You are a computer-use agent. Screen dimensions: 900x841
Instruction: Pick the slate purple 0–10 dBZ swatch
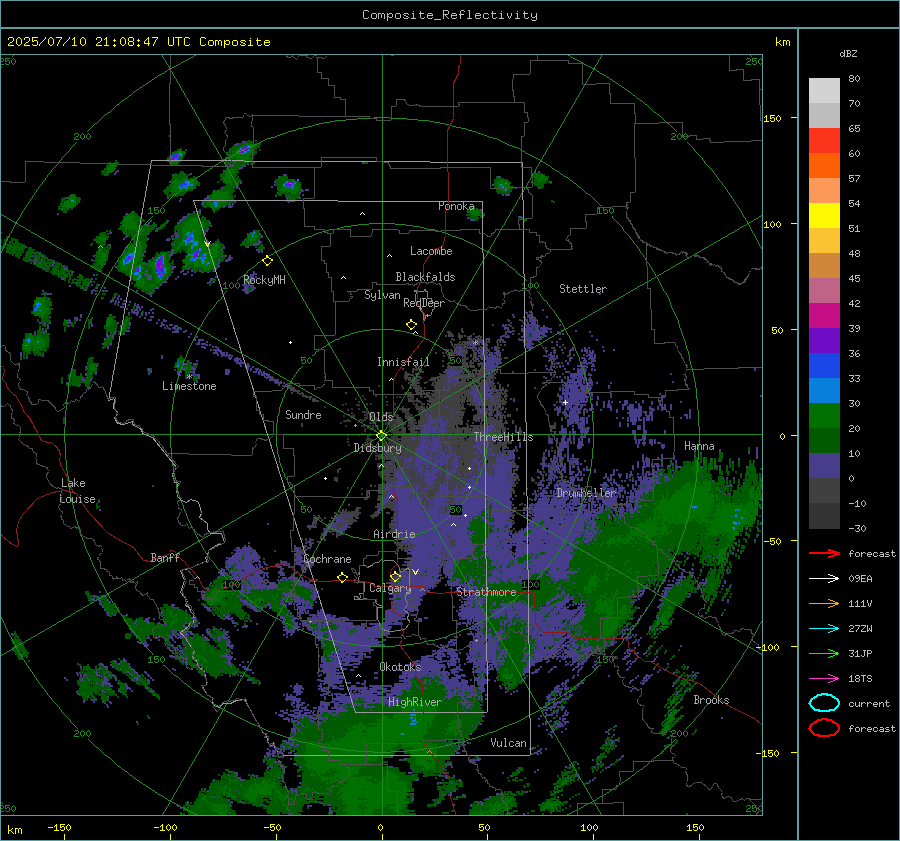pos(824,466)
